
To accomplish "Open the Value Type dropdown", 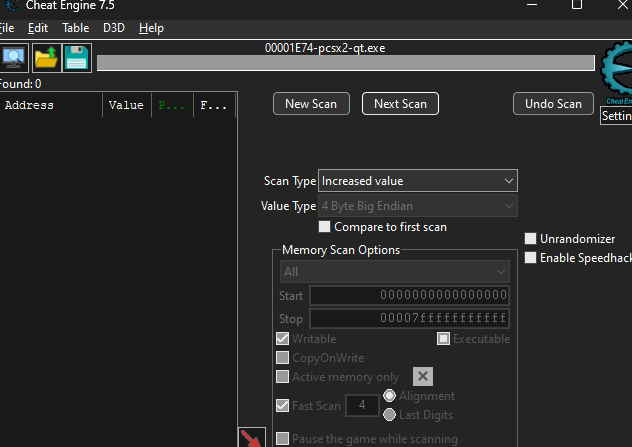I will pyautogui.click(x=418, y=206).
